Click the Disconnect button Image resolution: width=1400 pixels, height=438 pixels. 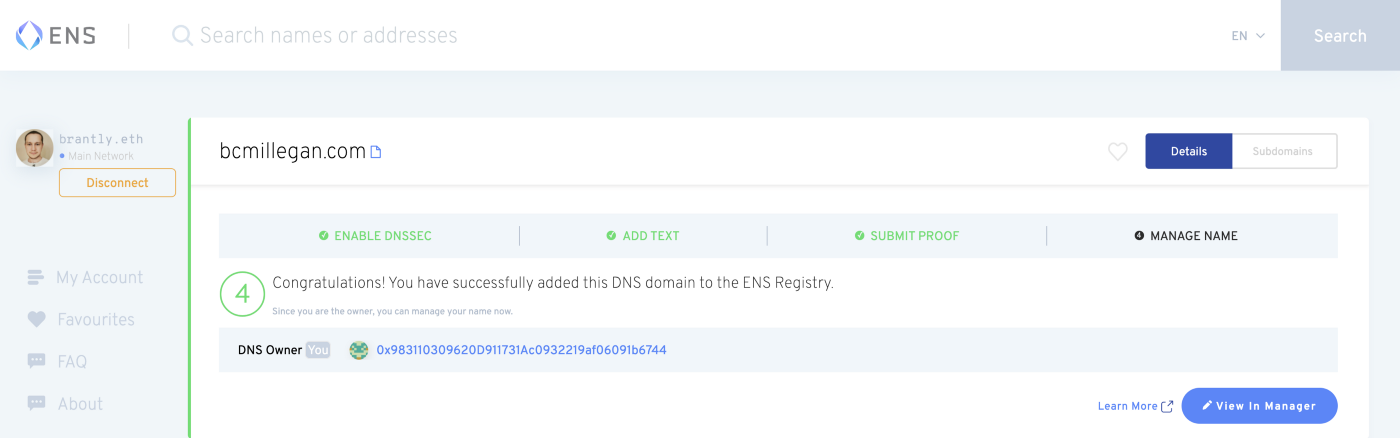coord(117,183)
